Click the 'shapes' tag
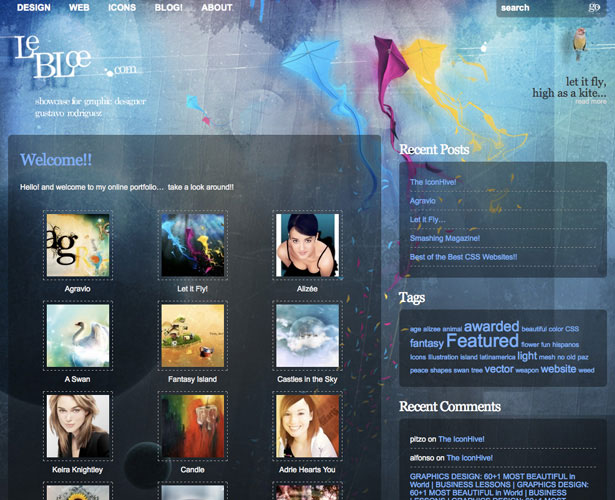Viewport: 615px width, 500px height. pos(441,370)
